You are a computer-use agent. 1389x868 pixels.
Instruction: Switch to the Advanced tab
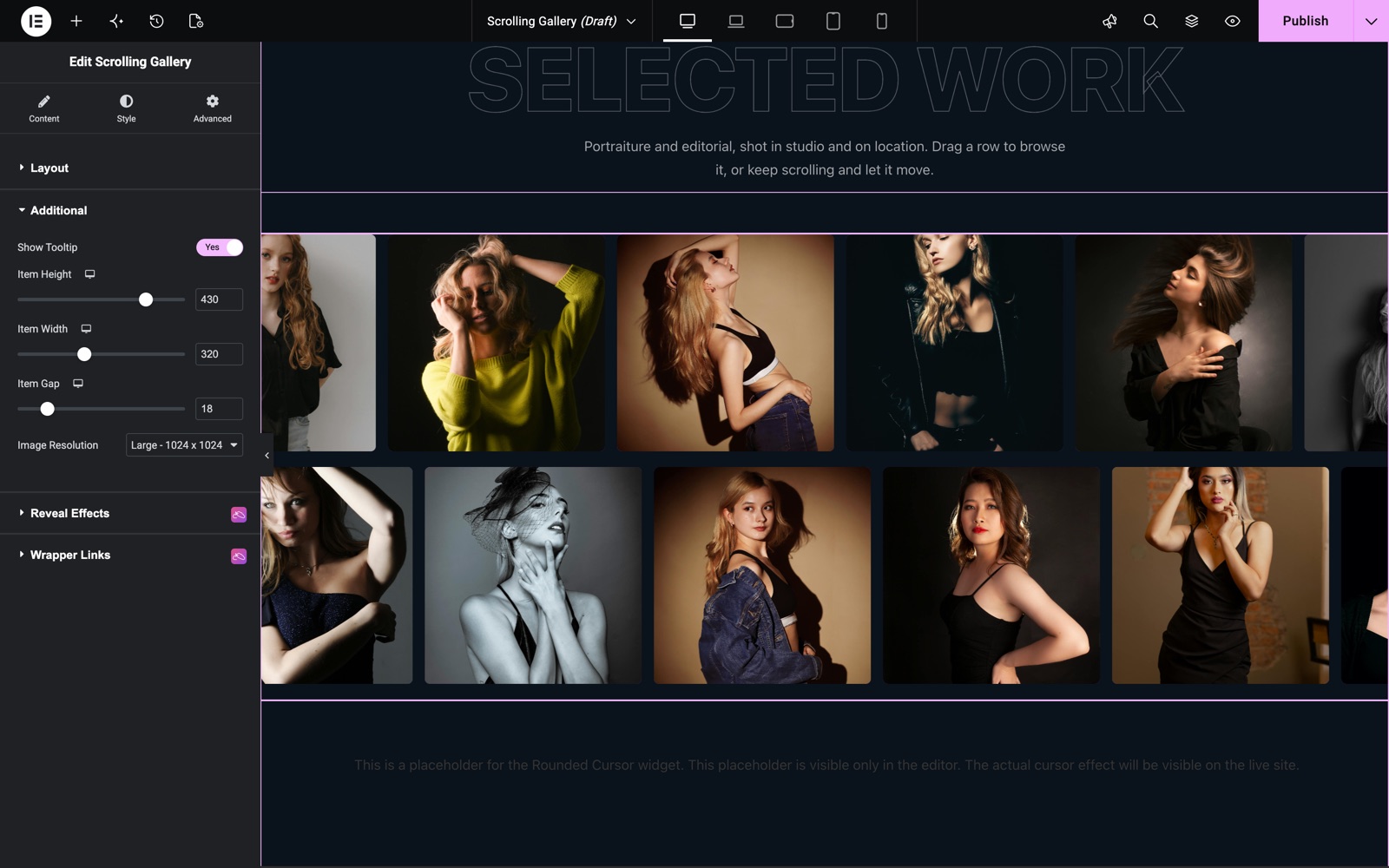tap(212, 108)
